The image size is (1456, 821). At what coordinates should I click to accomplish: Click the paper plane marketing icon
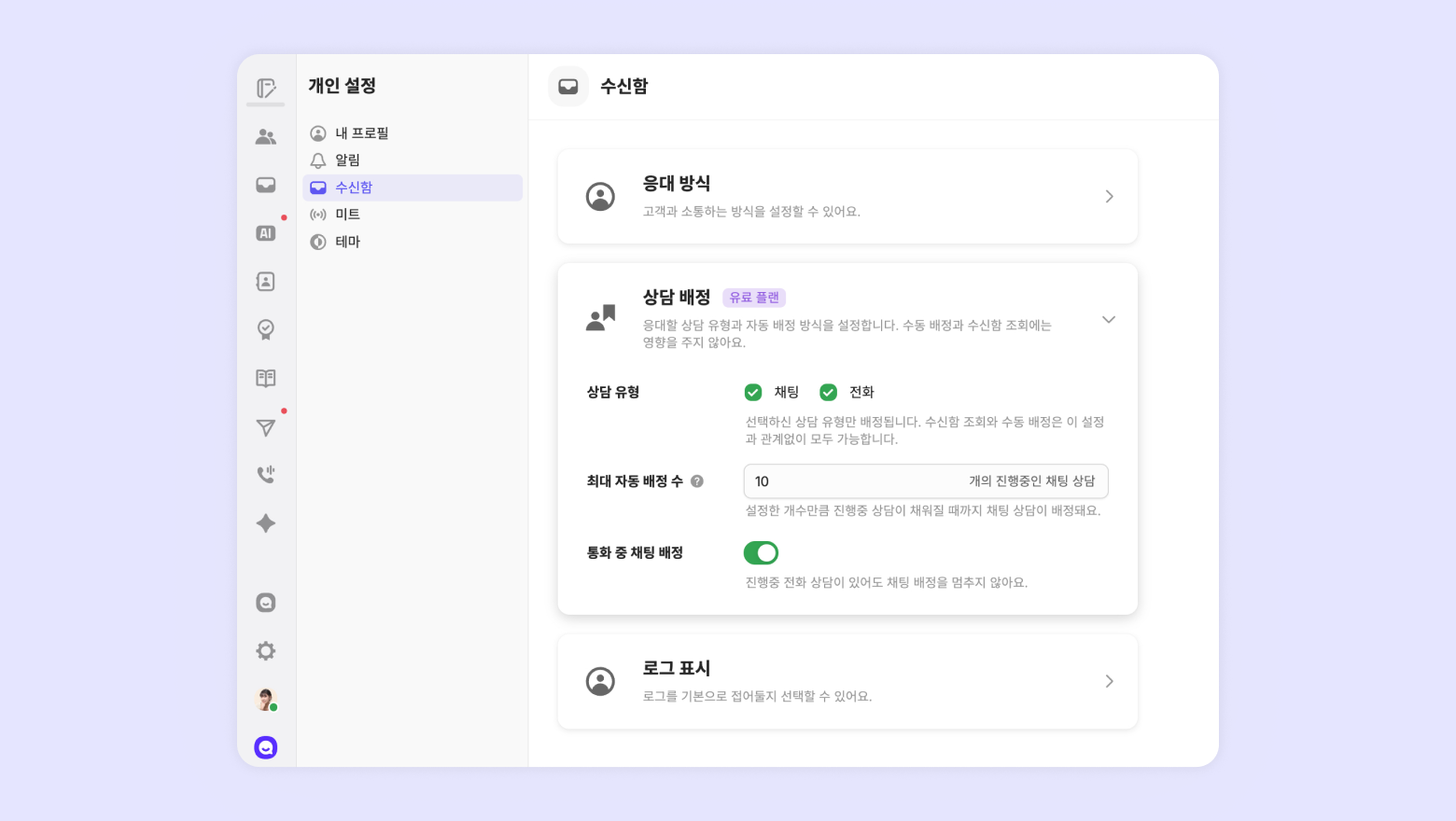[x=266, y=427]
